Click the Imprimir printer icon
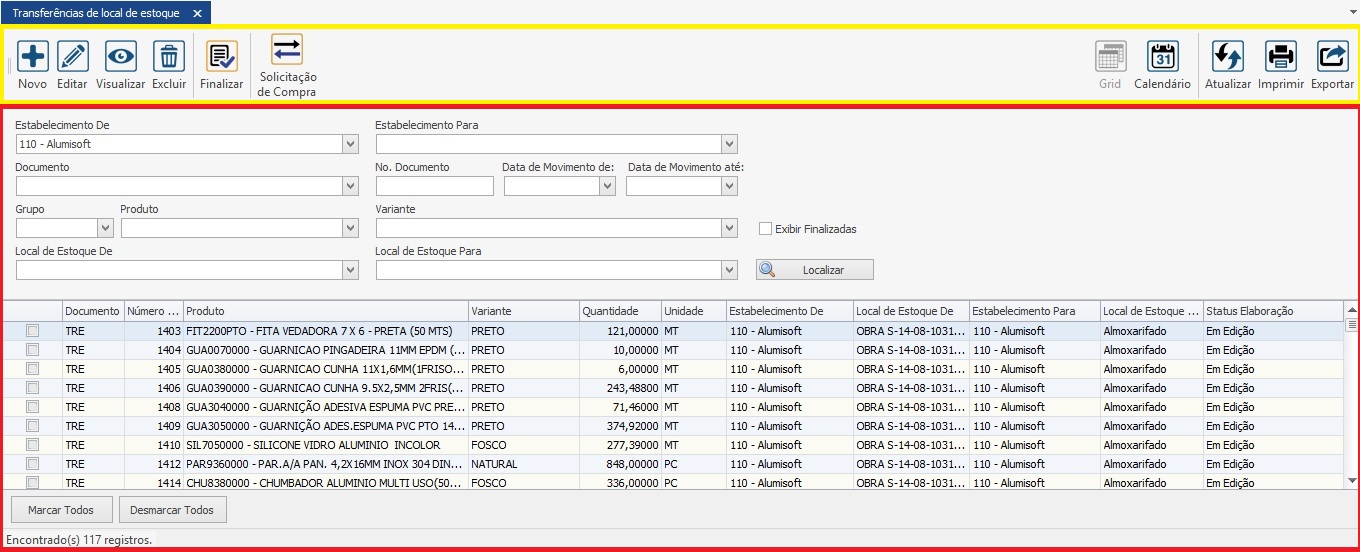The image size is (1360, 552). point(1281,56)
